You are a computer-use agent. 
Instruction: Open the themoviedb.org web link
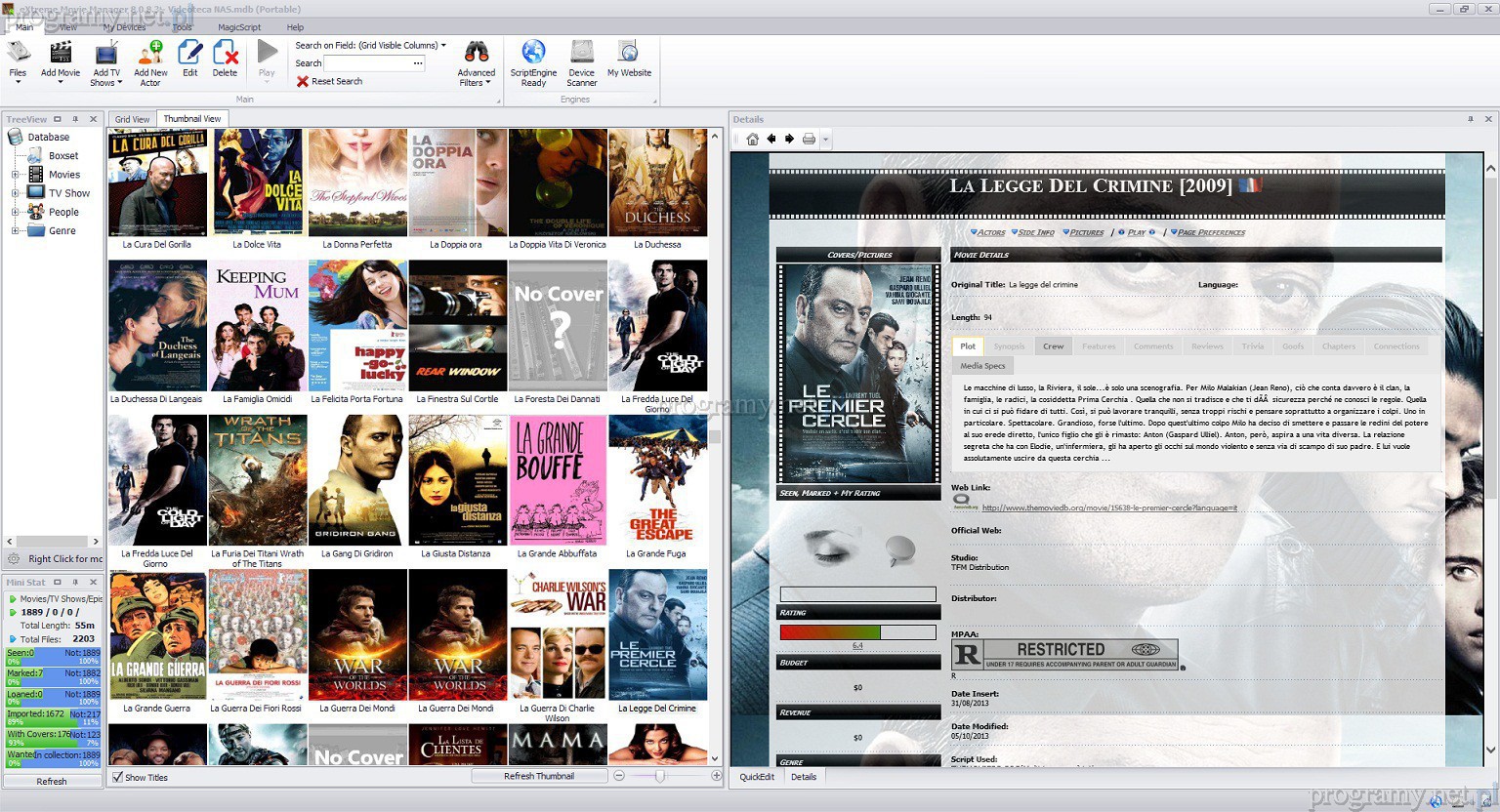pyautogui.click(x=1109, y=507)
